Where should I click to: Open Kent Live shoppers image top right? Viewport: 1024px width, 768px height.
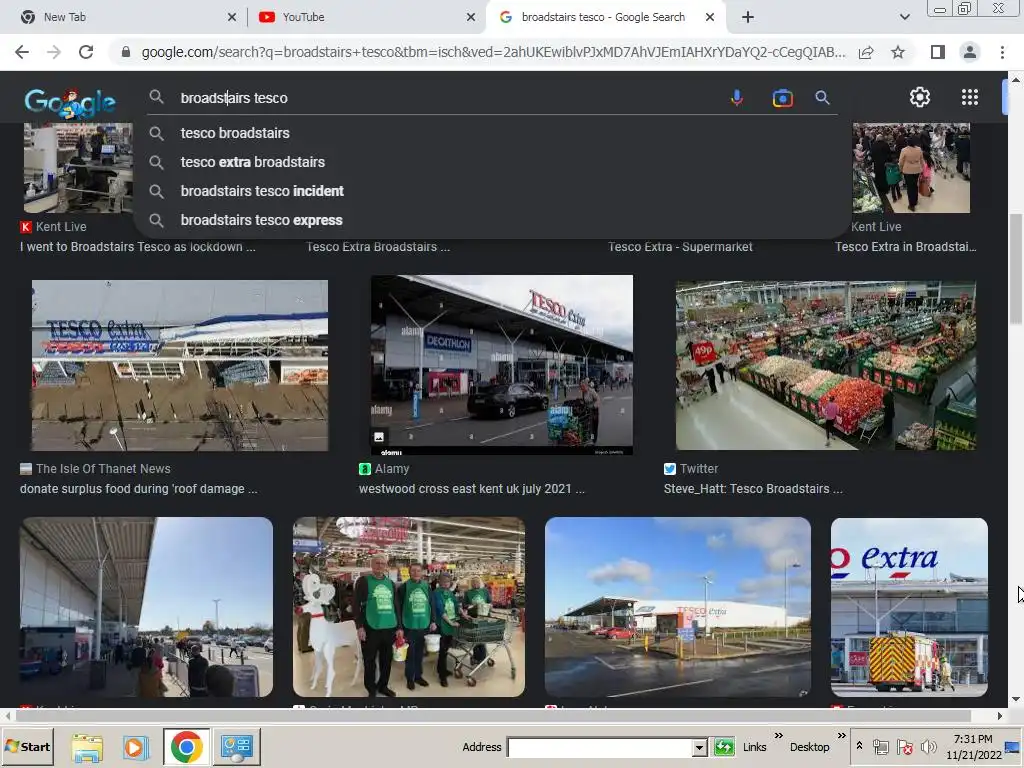click(x=911, y=168)
